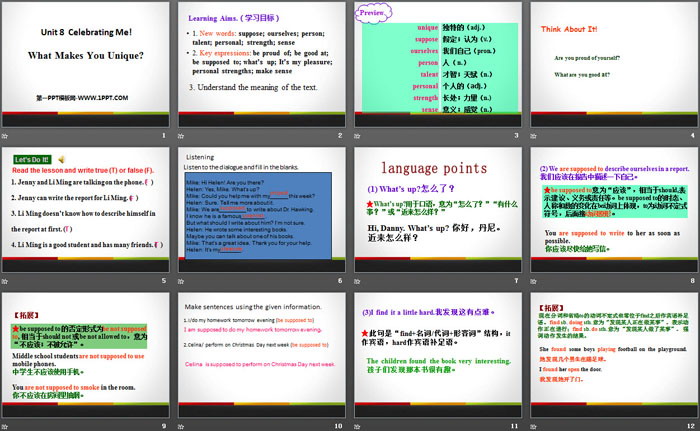Open the Listening dialogue slide
This screenshot has width=700, height=431.
click(x=260, y=213)
